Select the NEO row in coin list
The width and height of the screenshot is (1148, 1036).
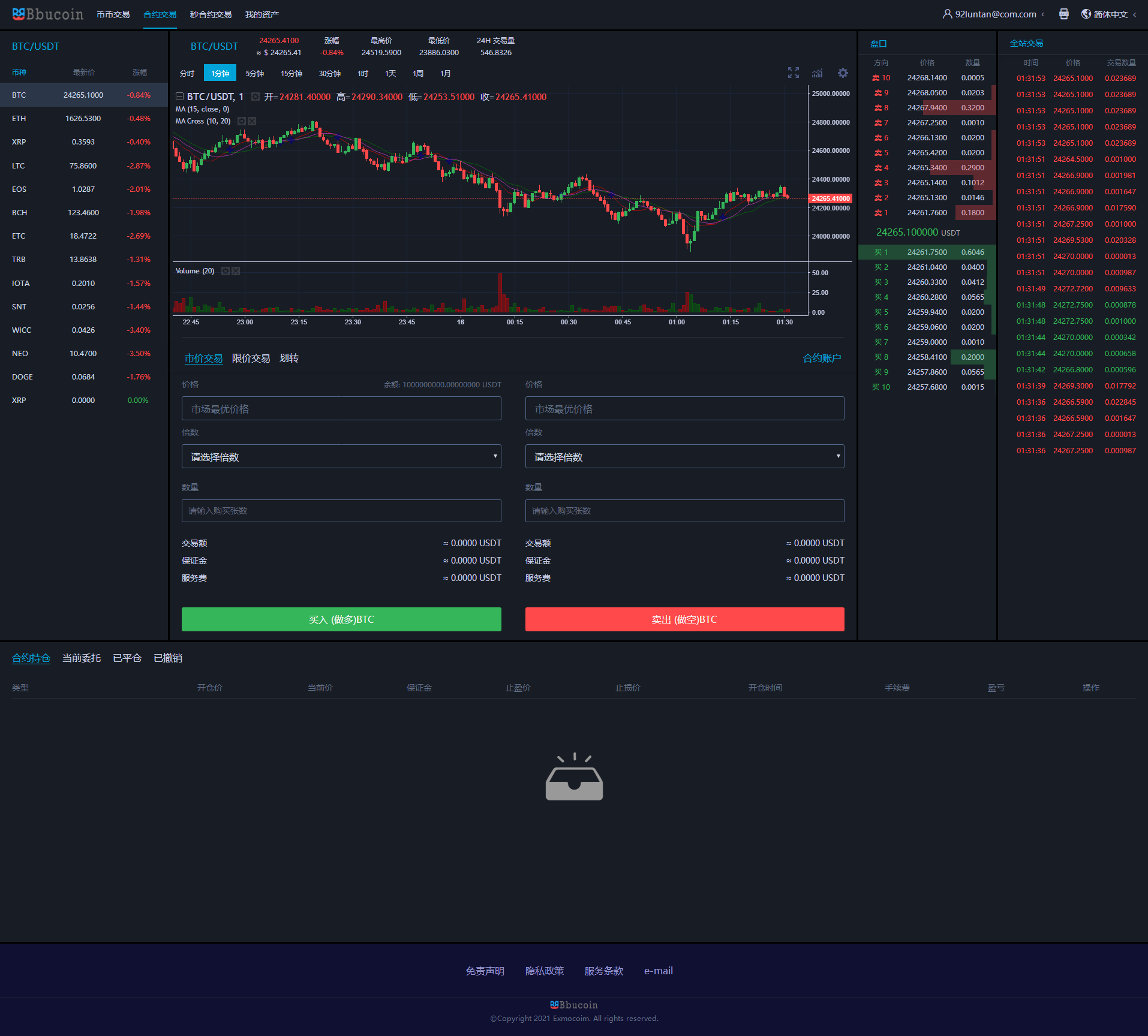point(84,353)
